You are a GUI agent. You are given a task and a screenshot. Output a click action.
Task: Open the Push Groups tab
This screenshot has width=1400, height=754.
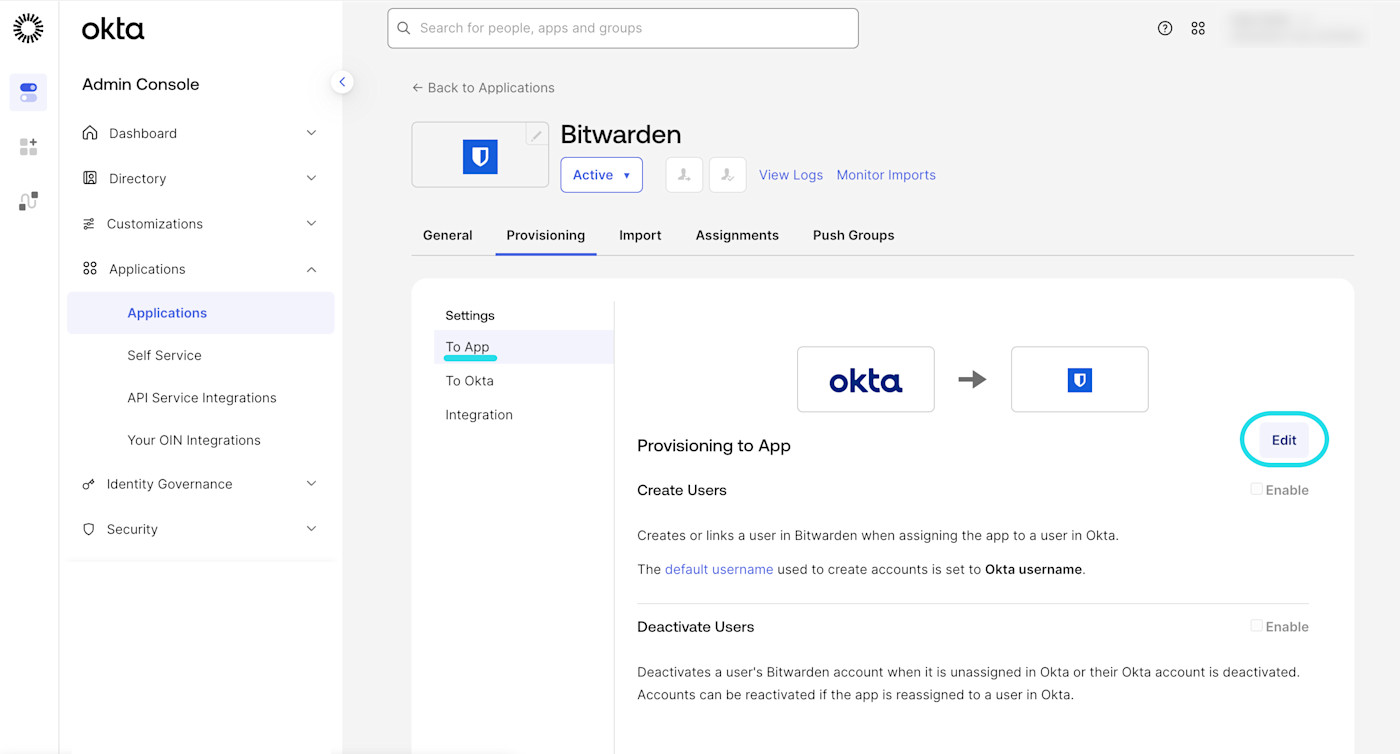853,235
